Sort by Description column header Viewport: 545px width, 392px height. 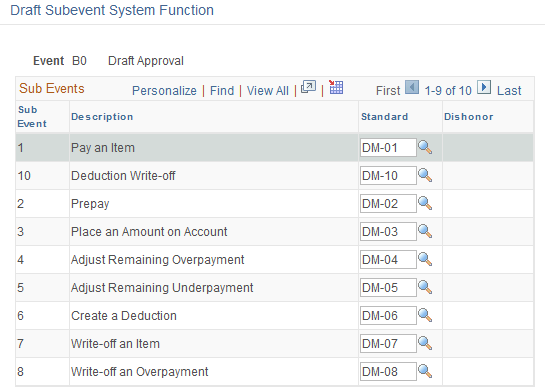click(102, 116)
